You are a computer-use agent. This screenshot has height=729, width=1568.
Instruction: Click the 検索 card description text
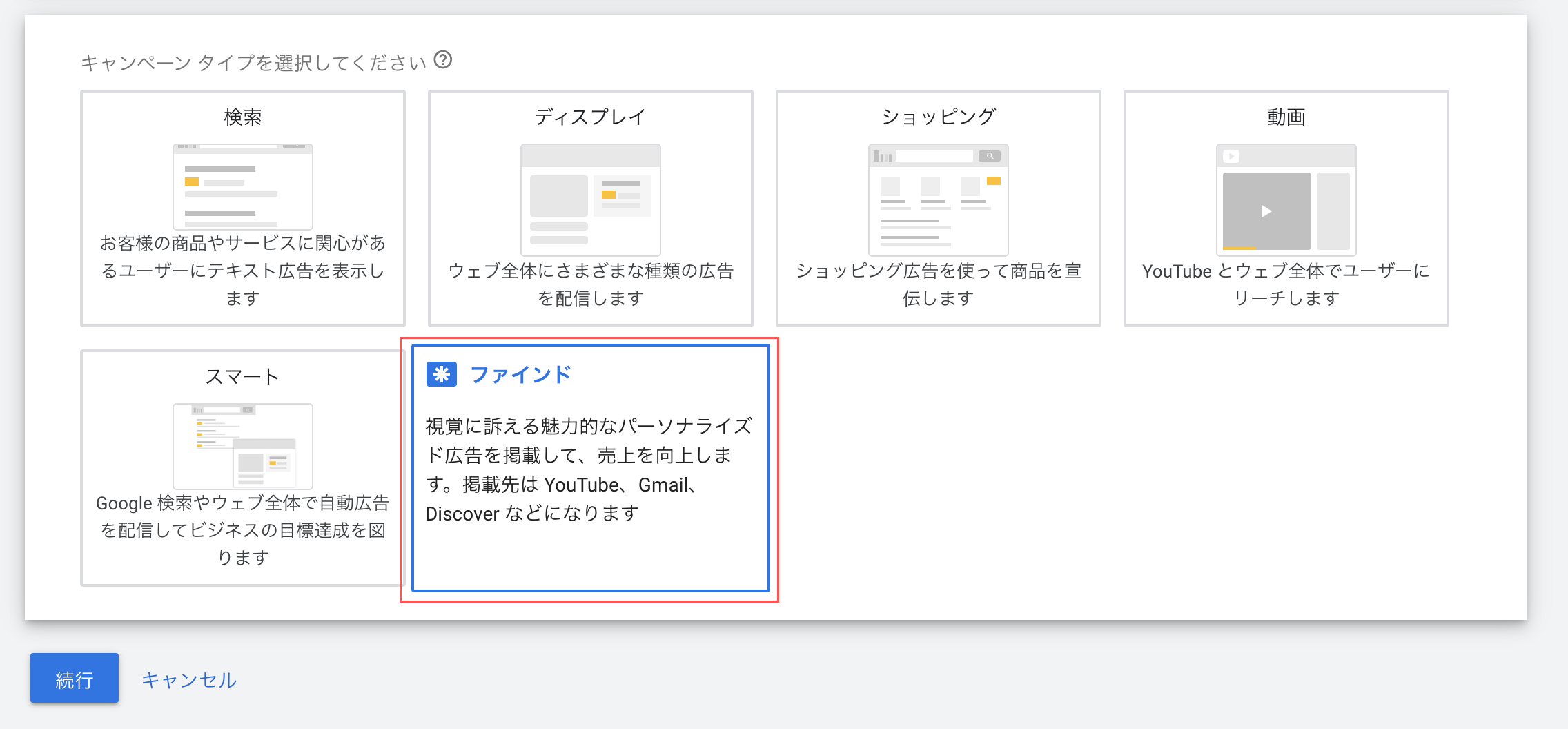[x=243, y=271]
